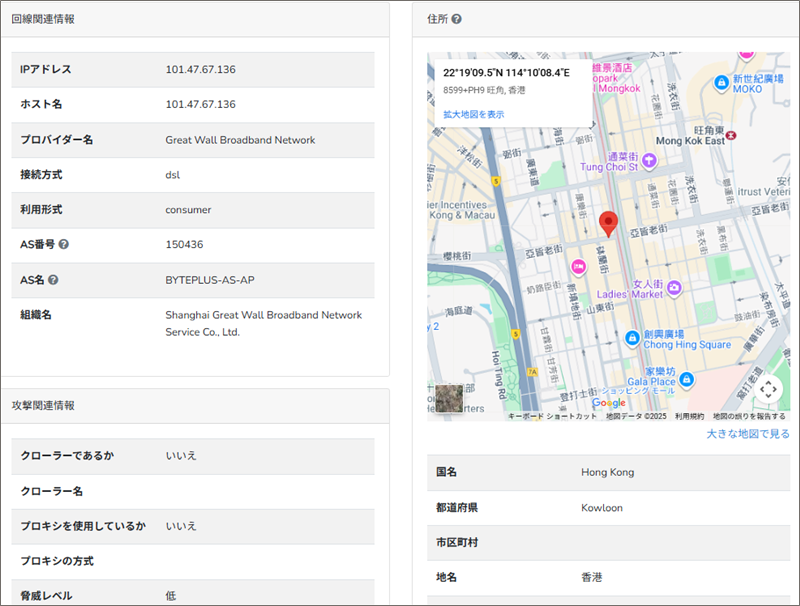Click the help icon next to AS名
Image resolution: width=800 pixels, height=606 pixels.
tap(53, 280)
